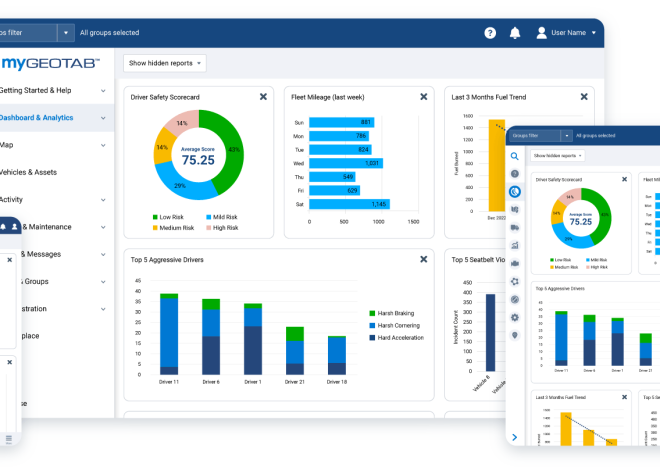The height and width of the screenshot is (470, 660).
Task: Open the engine maintenance icon in tablet sidebar
Action: 514,263
